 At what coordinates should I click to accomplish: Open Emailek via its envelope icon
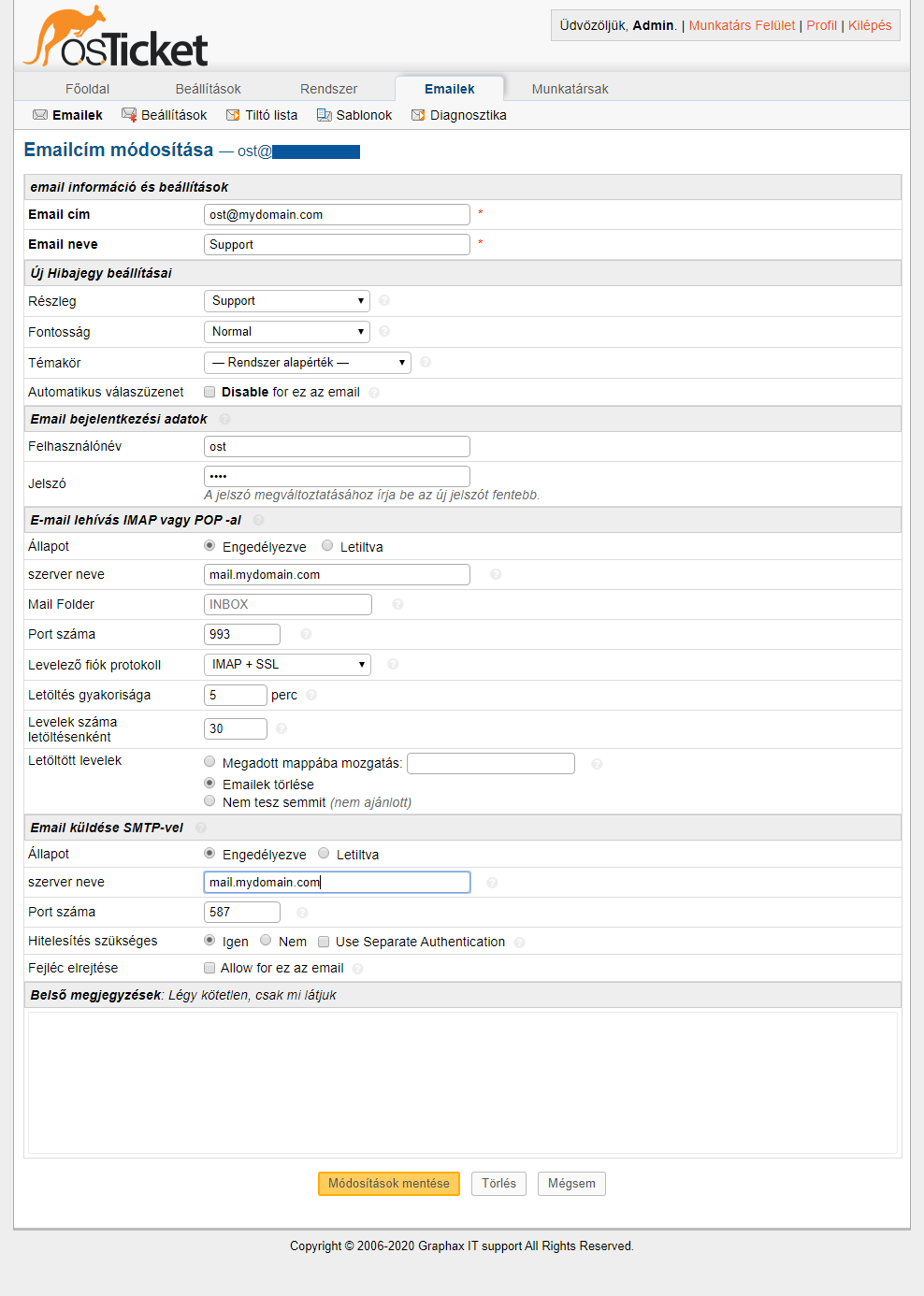tap(40, 115)
